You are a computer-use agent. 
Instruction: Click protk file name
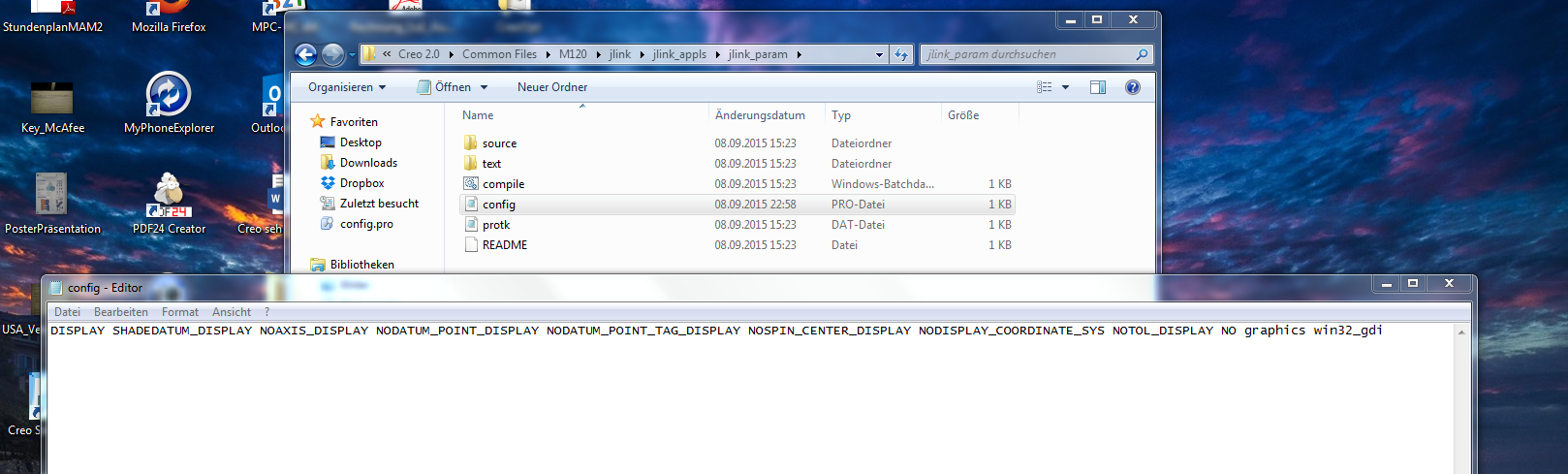(496, 225)
